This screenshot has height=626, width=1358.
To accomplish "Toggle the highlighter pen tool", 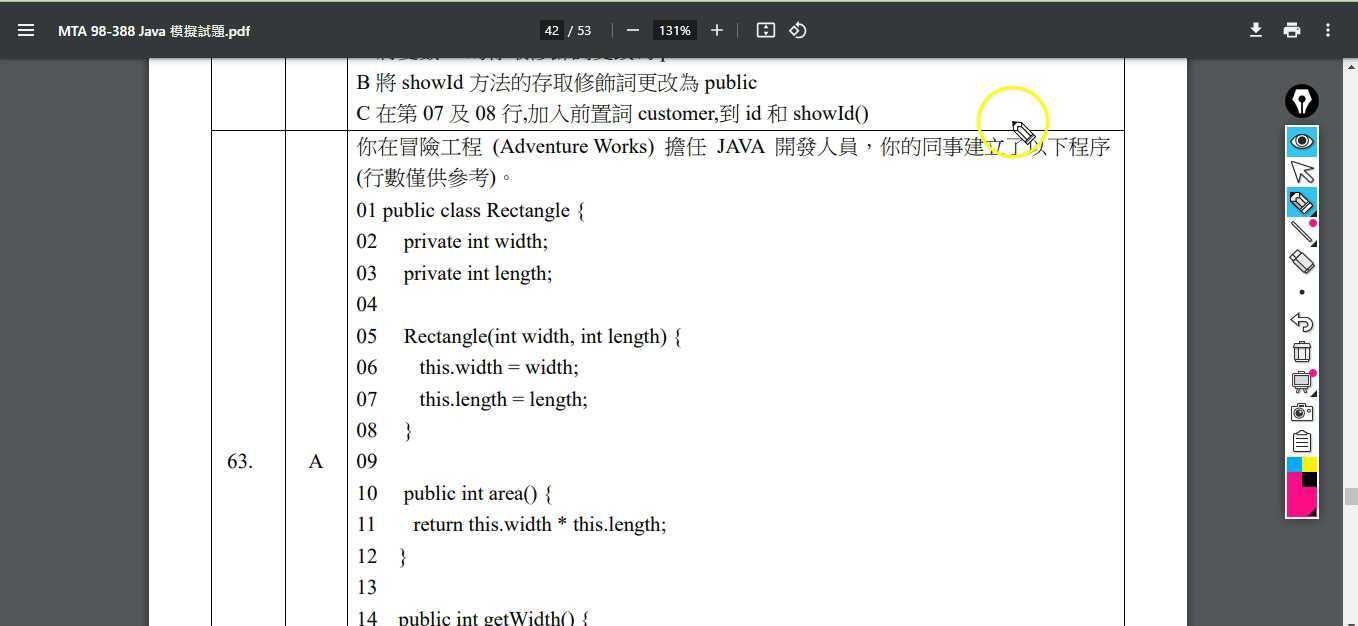I will pos(1301,202).
